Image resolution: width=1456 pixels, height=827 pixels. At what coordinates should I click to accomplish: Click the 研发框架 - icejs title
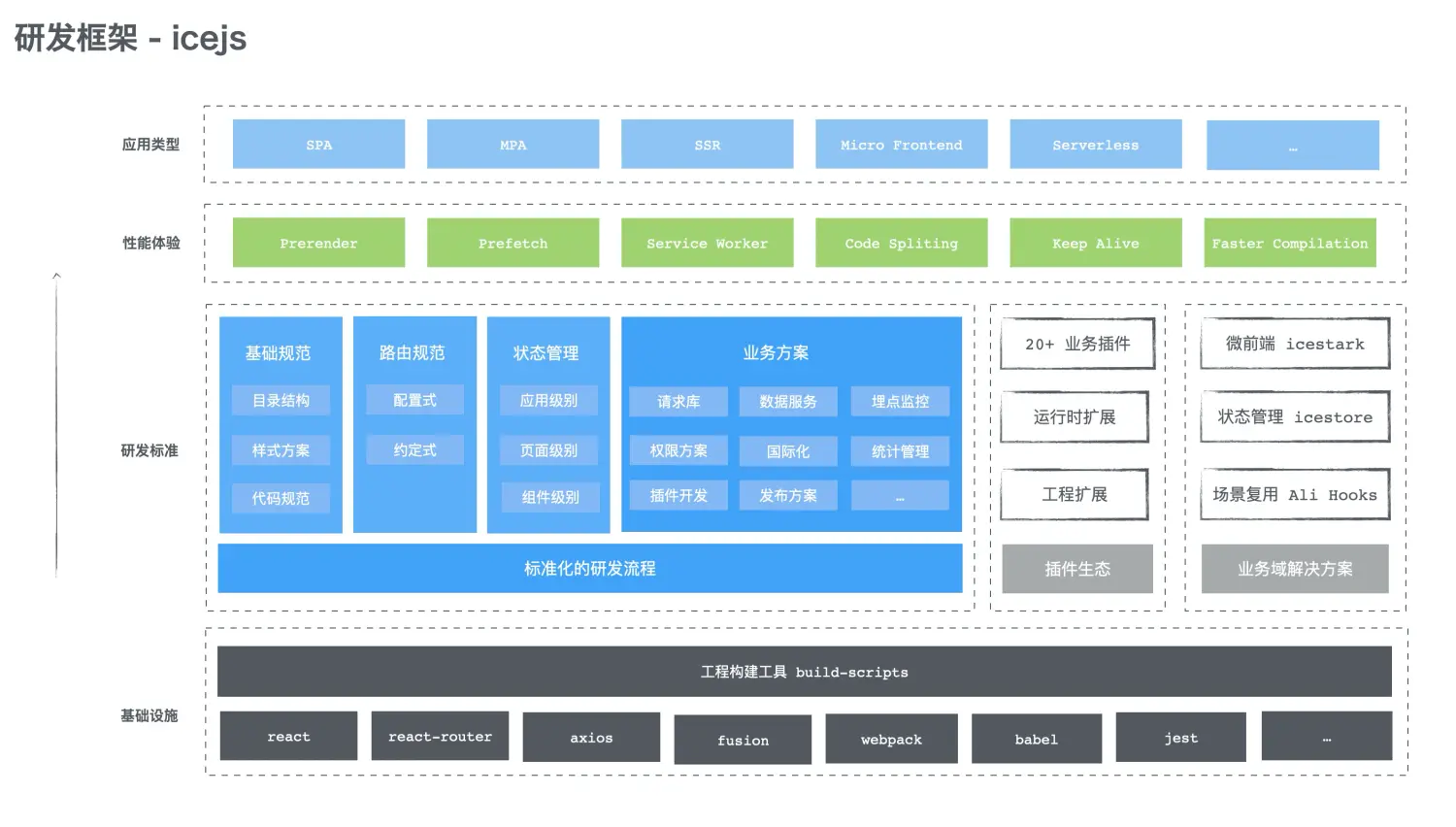[x=131, y=38]
